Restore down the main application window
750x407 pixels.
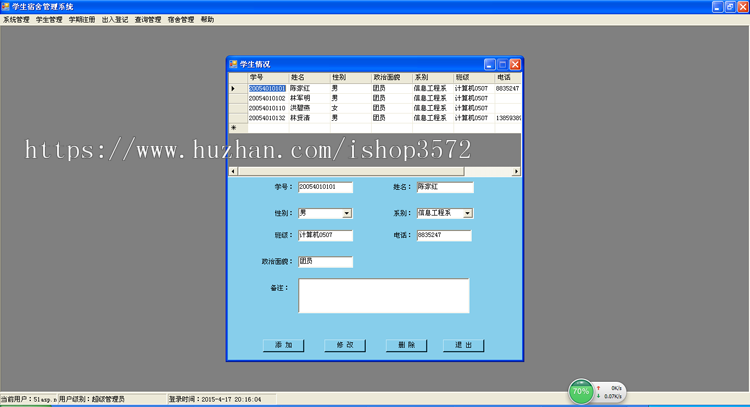730,7
